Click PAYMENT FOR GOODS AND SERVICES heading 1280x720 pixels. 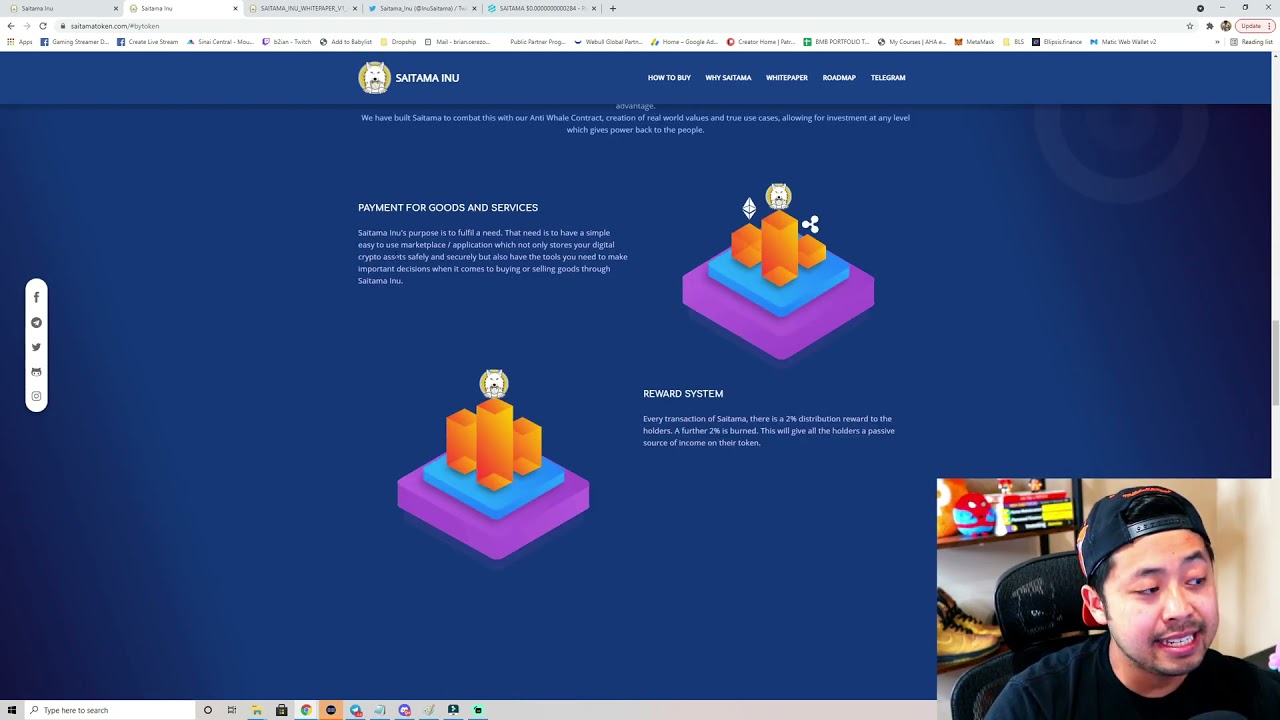(x=448, y=208)
